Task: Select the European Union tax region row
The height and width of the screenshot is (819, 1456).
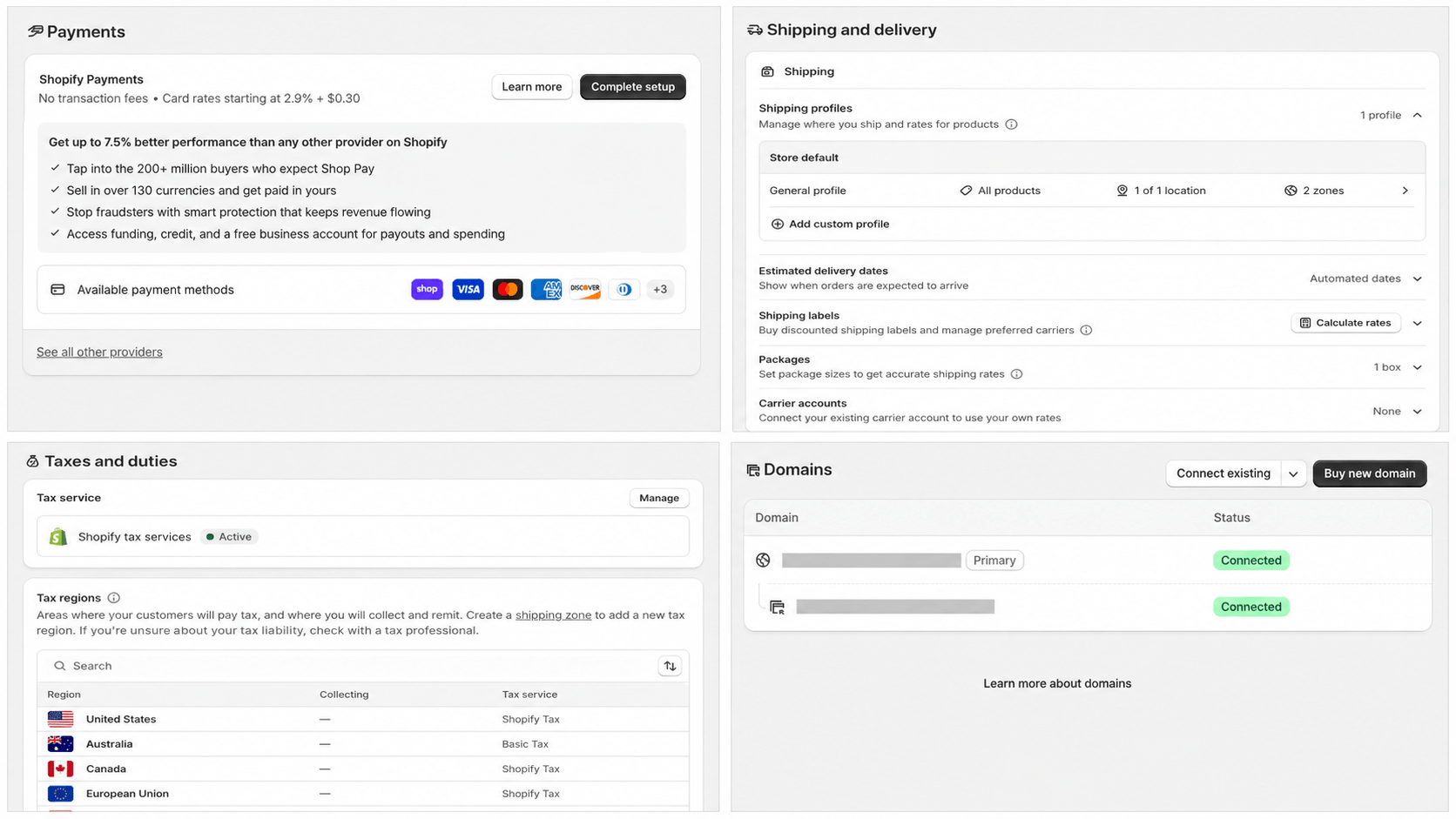Action: click(363, 794)
